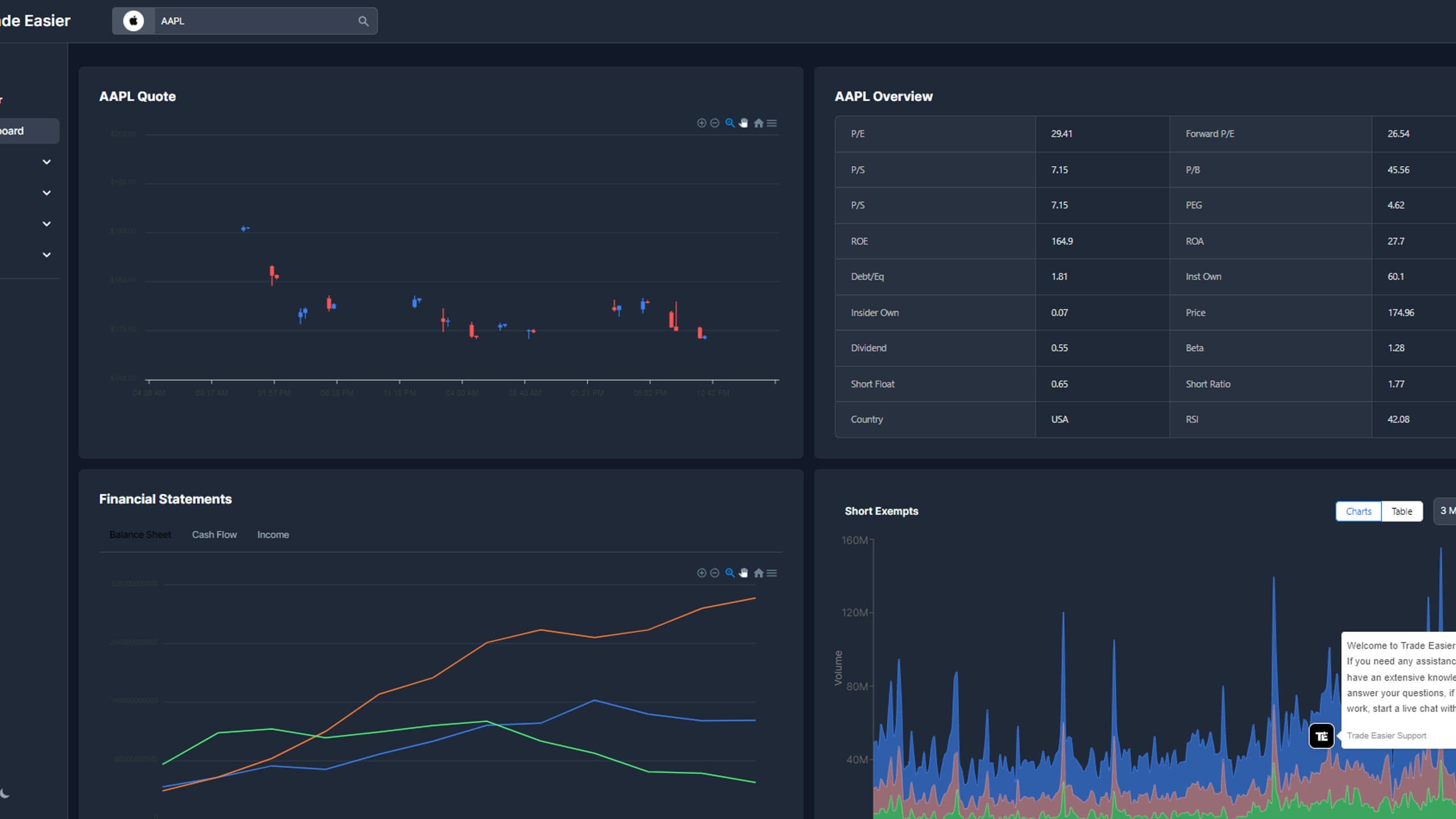This screenshot has height=819, width=1456.
Task: Expand the second sidebar chevron from the top
Action: click(x=47, y=193)
